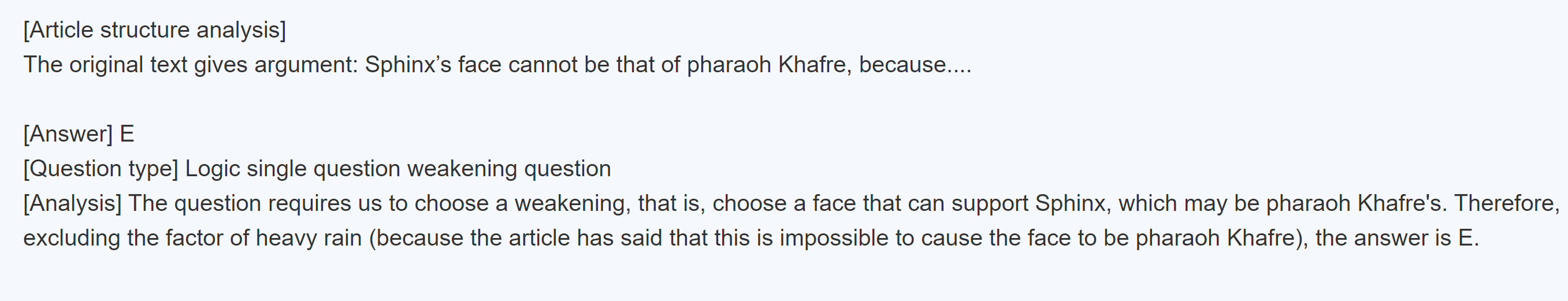
Task: Click the "[Question type]" label
Action: tap(101, 169)
